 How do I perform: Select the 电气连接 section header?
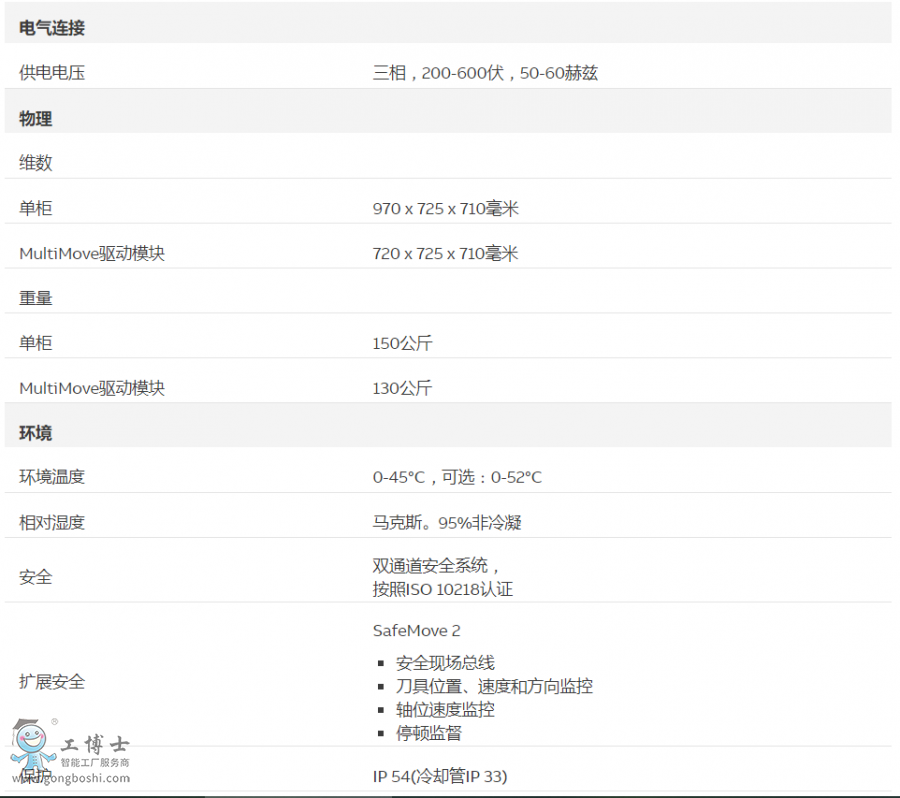(x=52, y=28)
